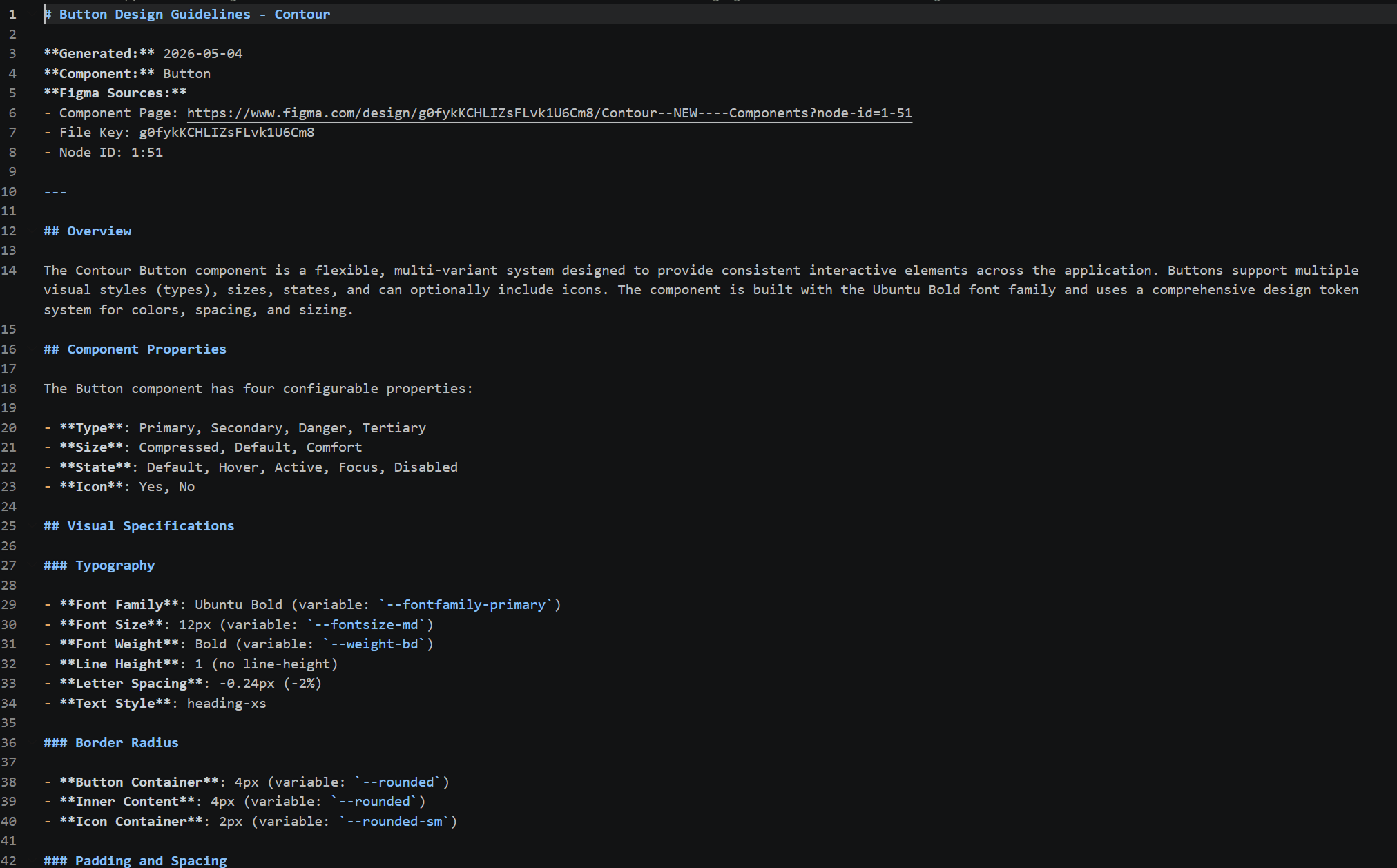
Task: Click the '## Component Properties' heading
Action: click(135, 349)
